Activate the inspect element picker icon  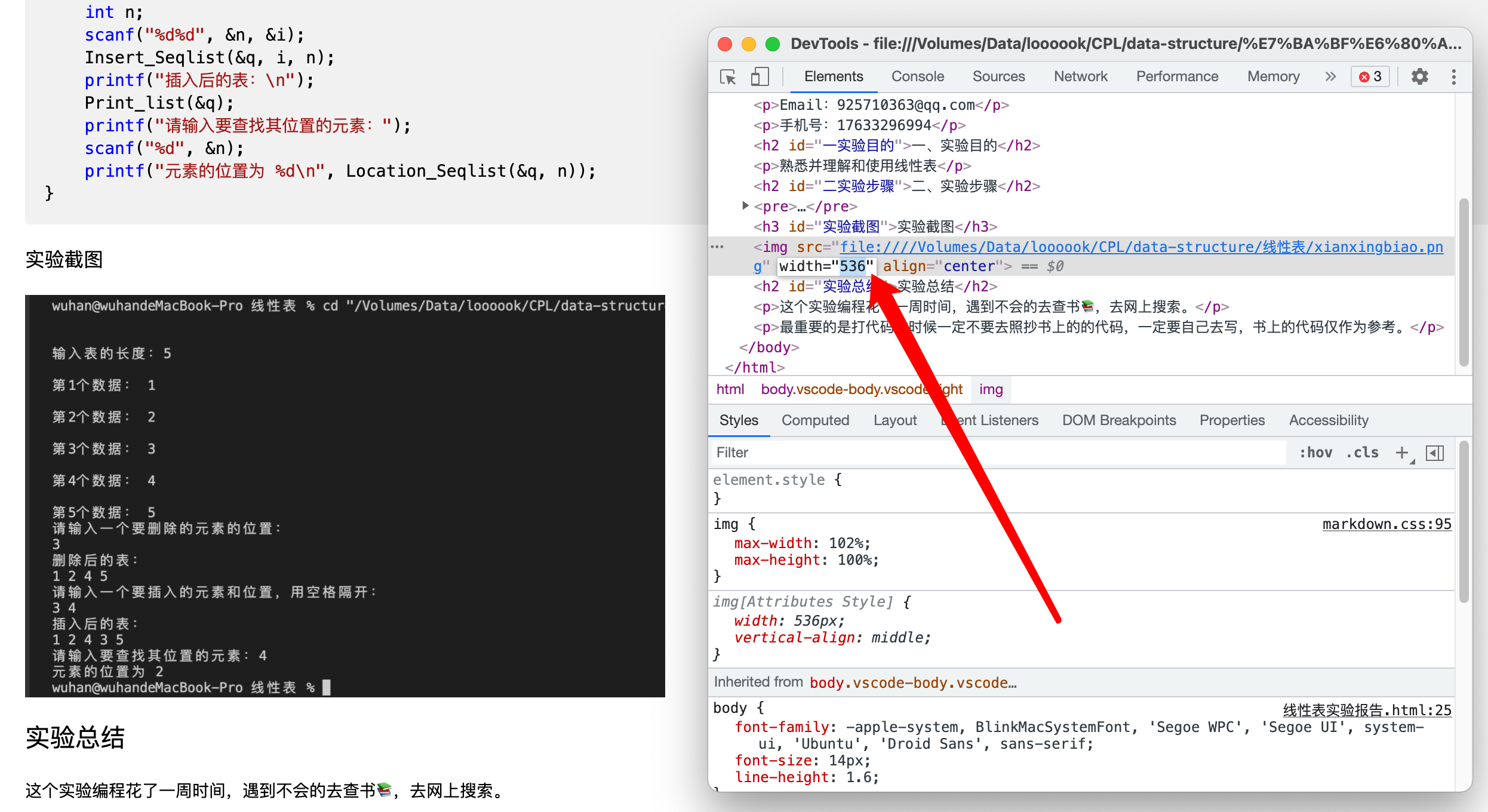(x=728, y=77)
